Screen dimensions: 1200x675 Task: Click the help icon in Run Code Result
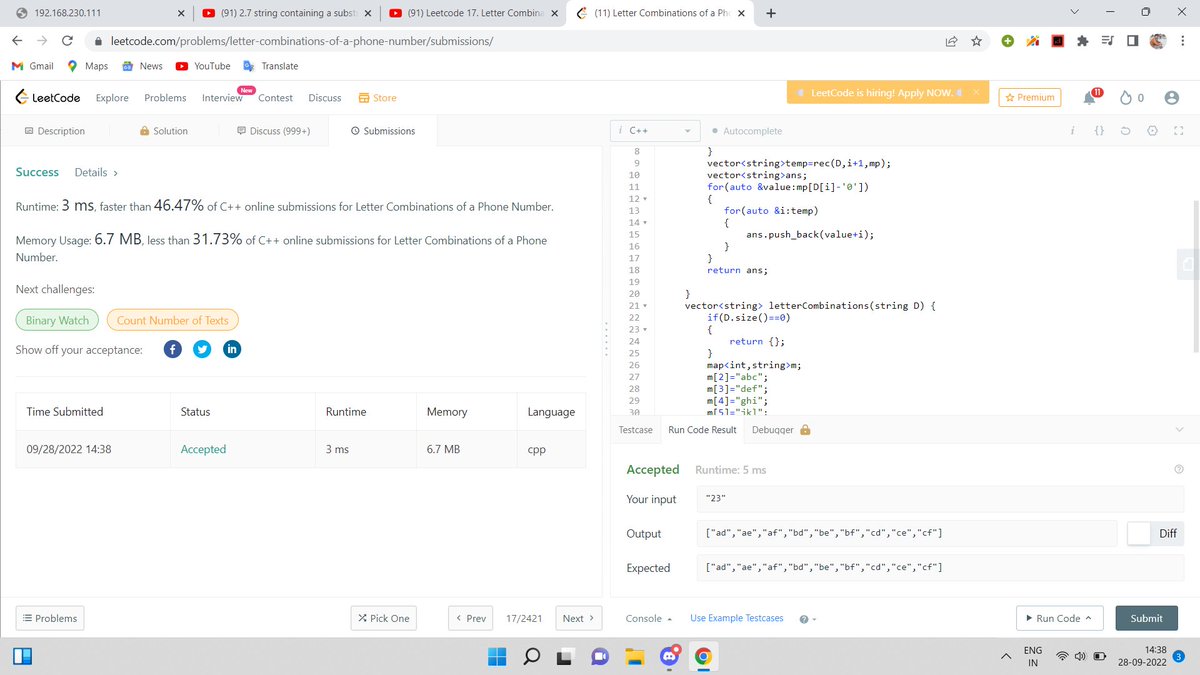[x=1178, y=470]
